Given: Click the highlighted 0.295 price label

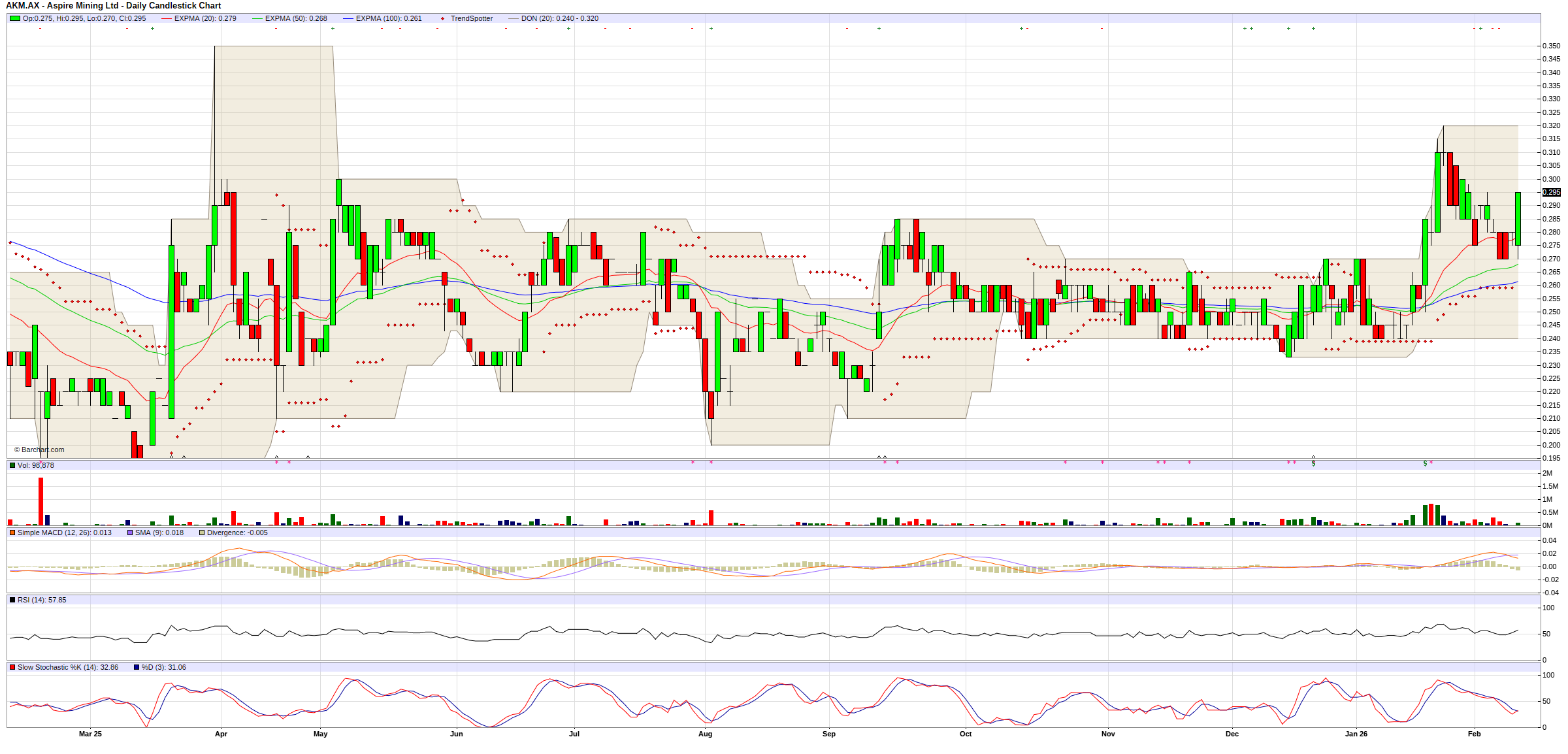Looking at the screenshot, I should [x=1551, y=192].
